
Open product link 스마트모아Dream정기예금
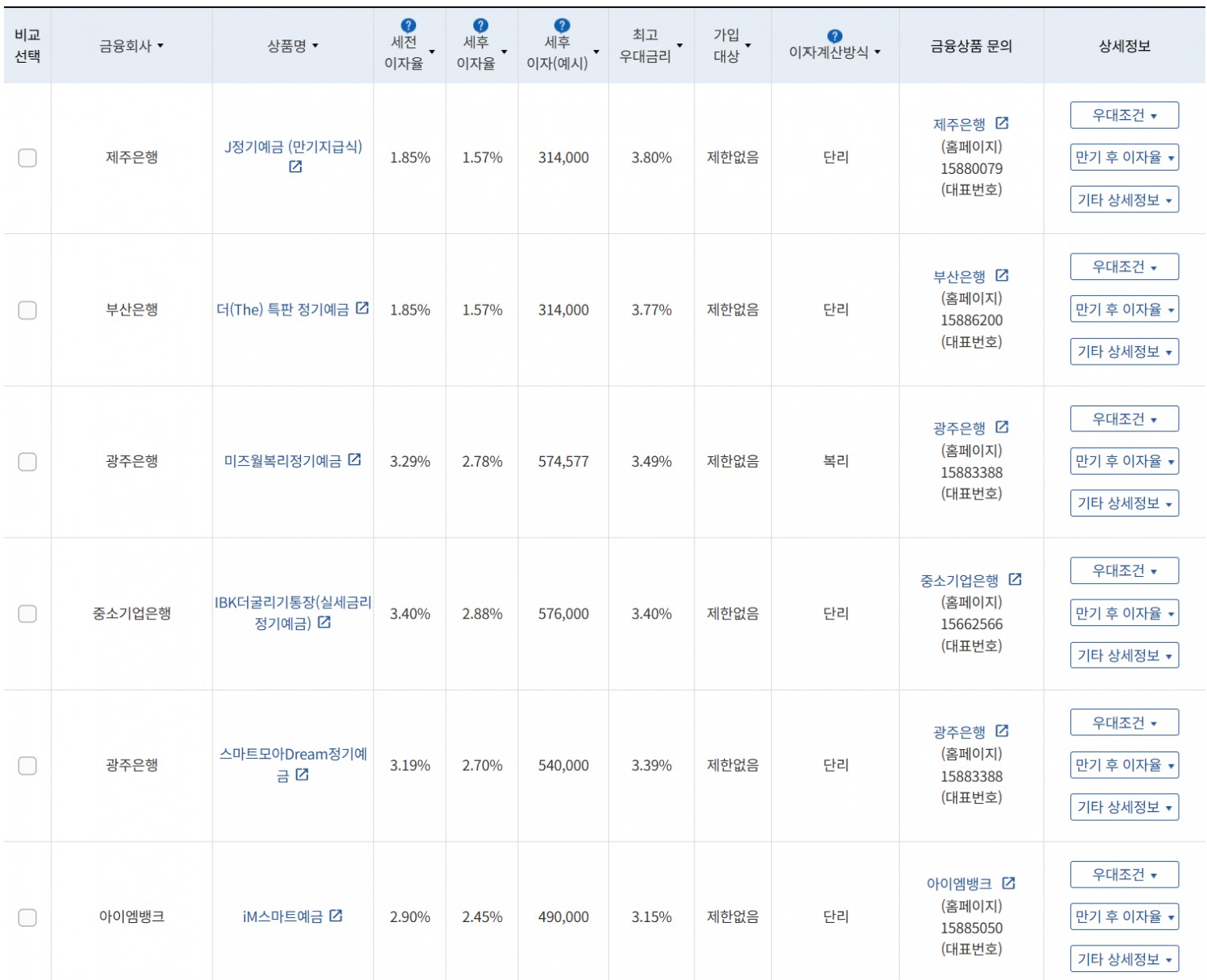pyautogui.click(x=293, y=764)
